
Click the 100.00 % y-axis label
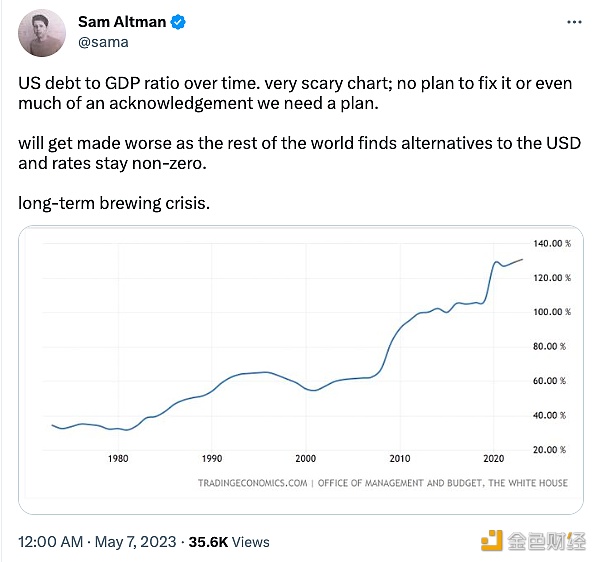pos(552,312)
